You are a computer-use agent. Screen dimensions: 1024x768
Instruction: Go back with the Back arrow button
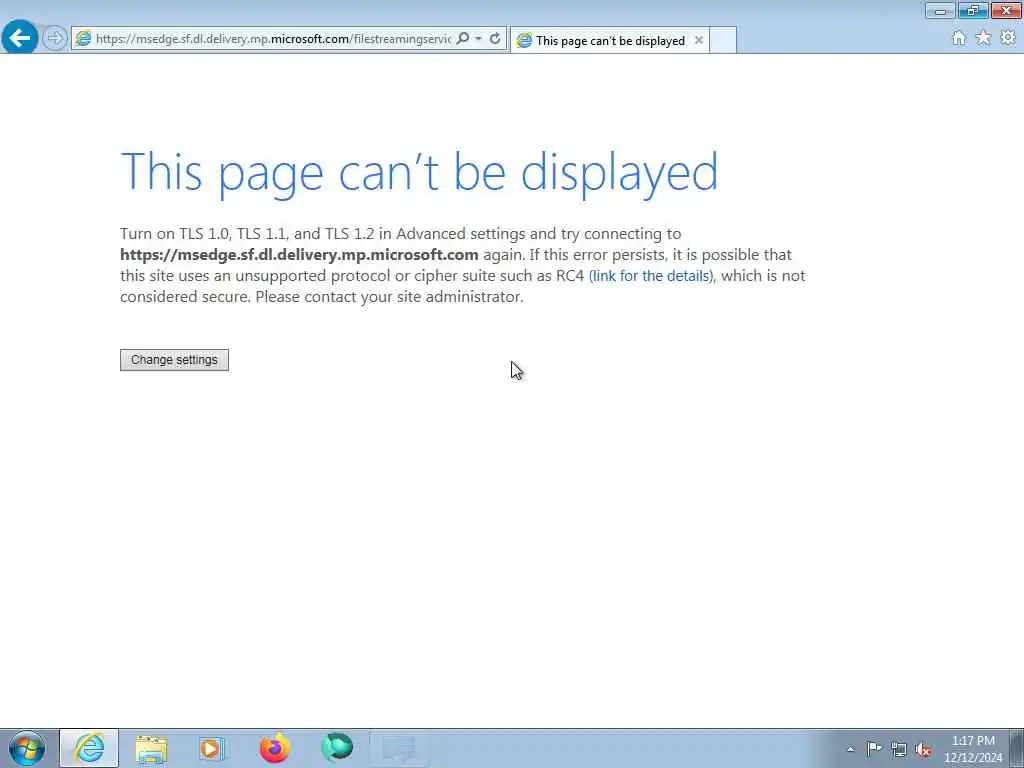point(20,38)
